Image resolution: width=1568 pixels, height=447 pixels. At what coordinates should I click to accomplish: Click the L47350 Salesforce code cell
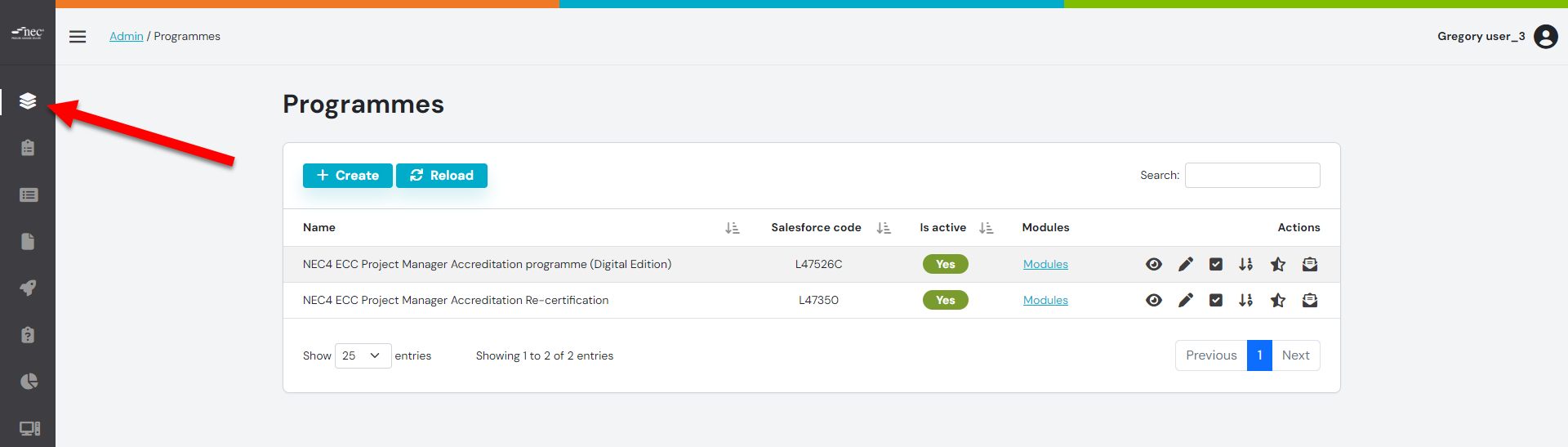point(818,300)
